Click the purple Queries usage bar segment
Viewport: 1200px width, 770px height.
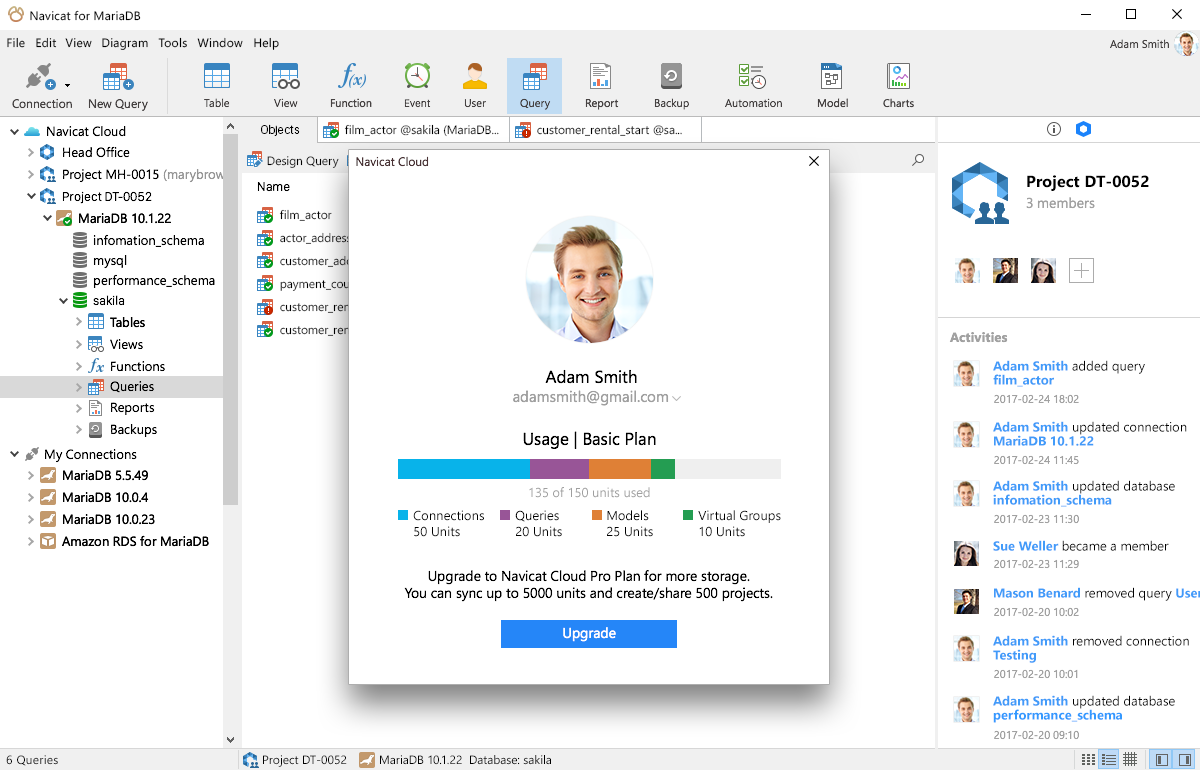tap(559, 469)
